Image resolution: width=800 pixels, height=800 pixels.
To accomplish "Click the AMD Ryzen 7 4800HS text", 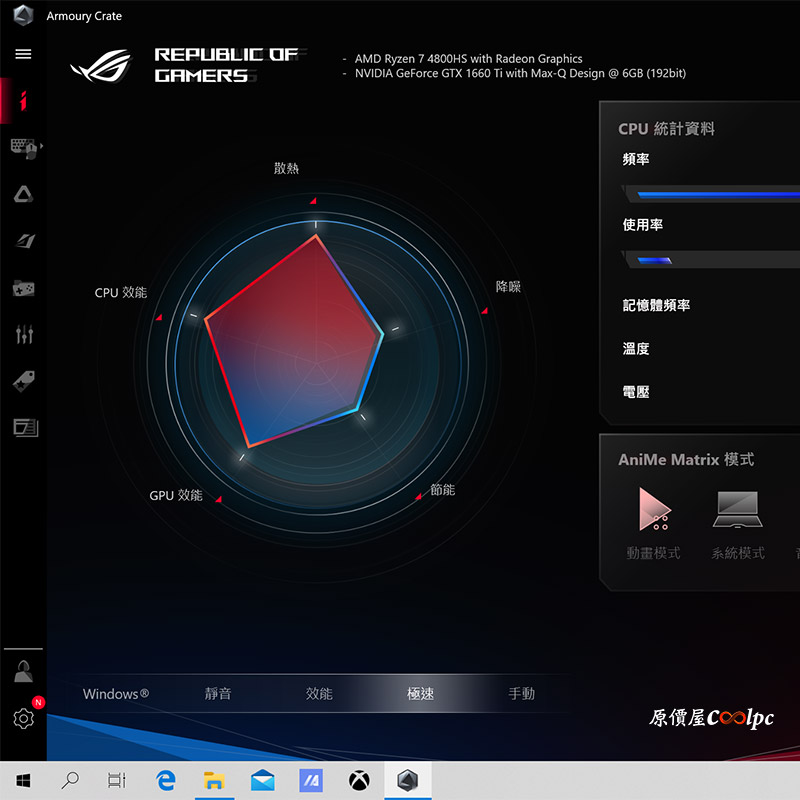I will pyautogui.click(x=468, y=59).
